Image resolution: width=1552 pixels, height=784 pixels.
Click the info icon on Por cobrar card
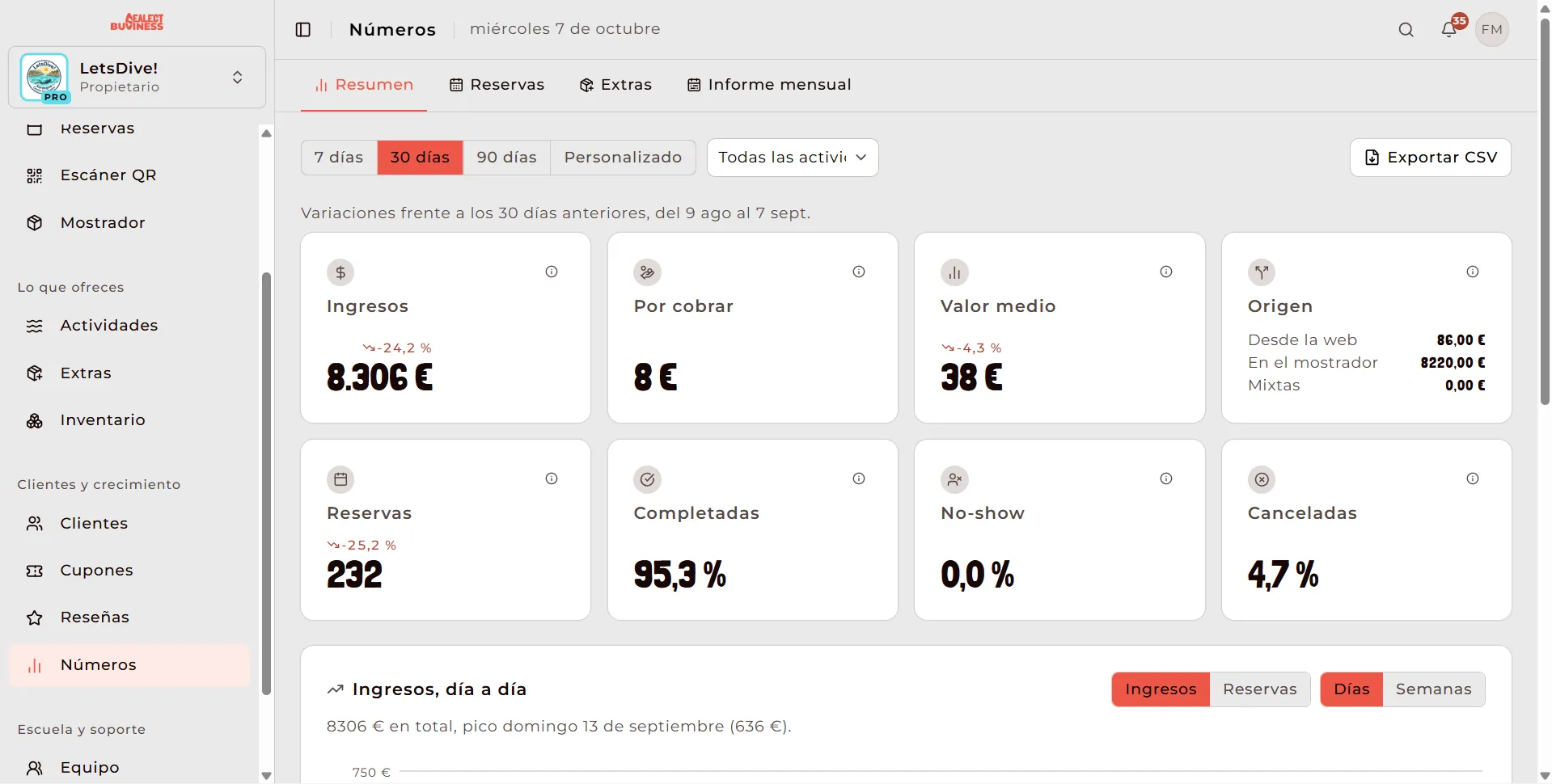click(x=859, y=272)
